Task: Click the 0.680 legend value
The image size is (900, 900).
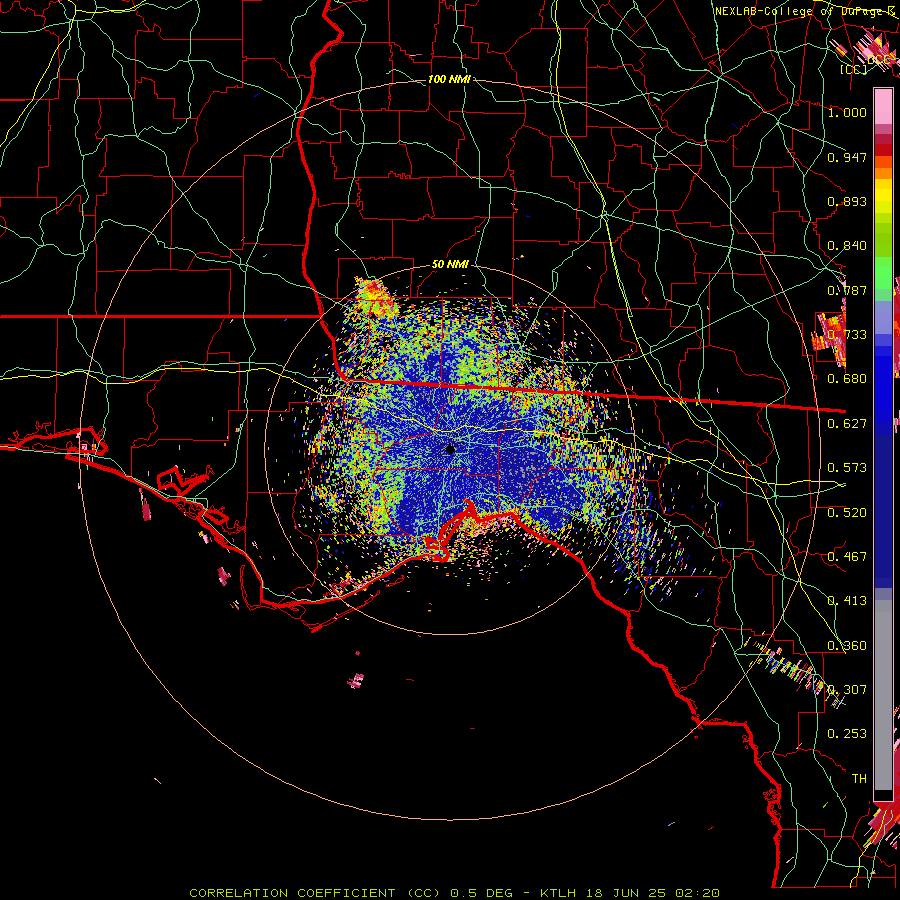Action: click(847, 378)
